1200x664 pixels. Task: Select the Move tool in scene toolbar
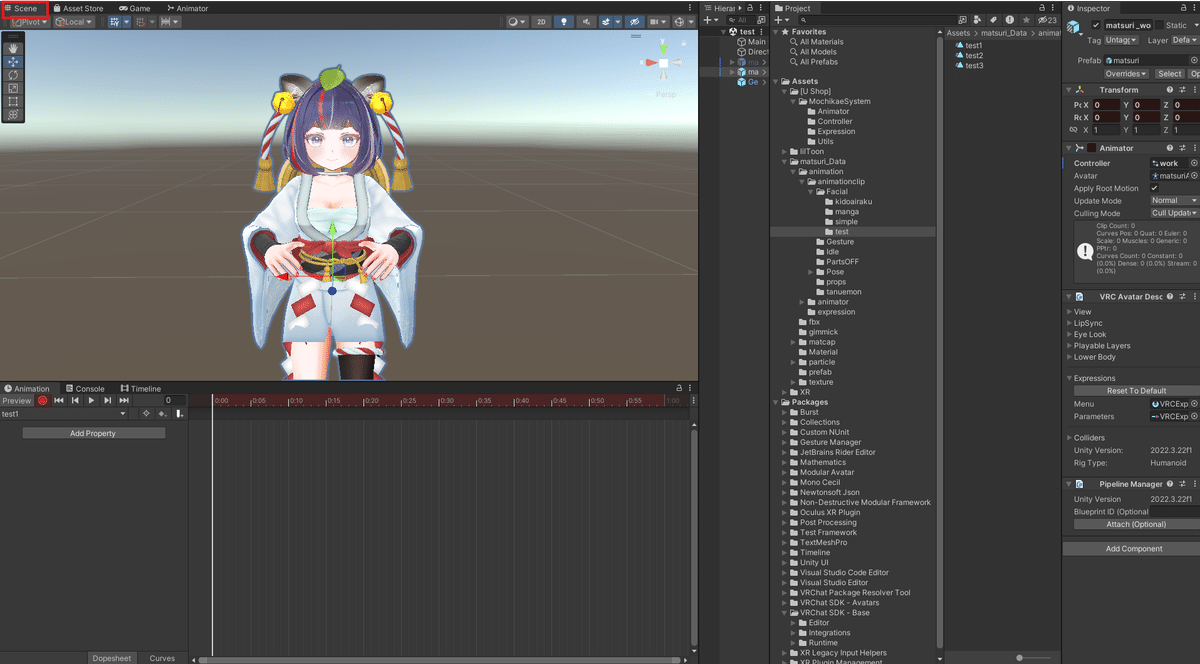(x=14, y=61)
